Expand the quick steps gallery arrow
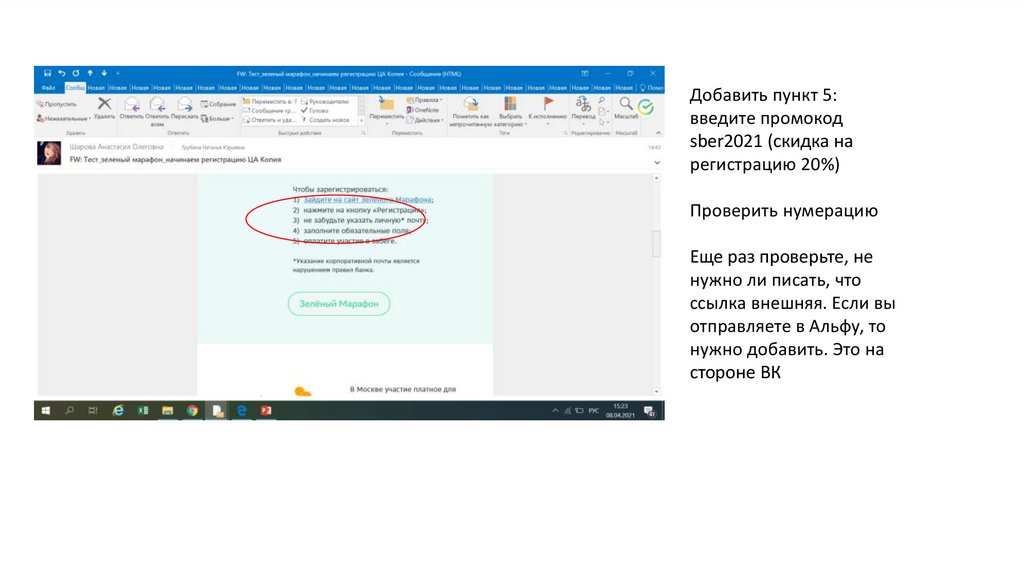The height and width of the screenshot is (574, 1024). [361, 120]
